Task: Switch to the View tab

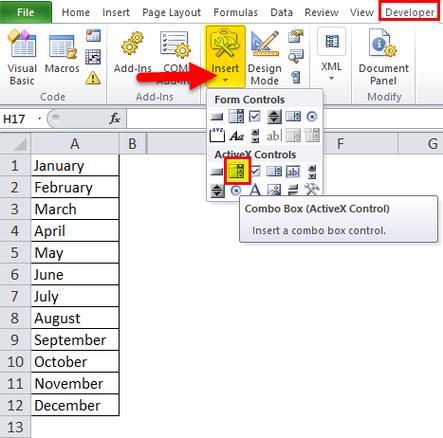Action: pyautogui.click(x=361, y=13)
